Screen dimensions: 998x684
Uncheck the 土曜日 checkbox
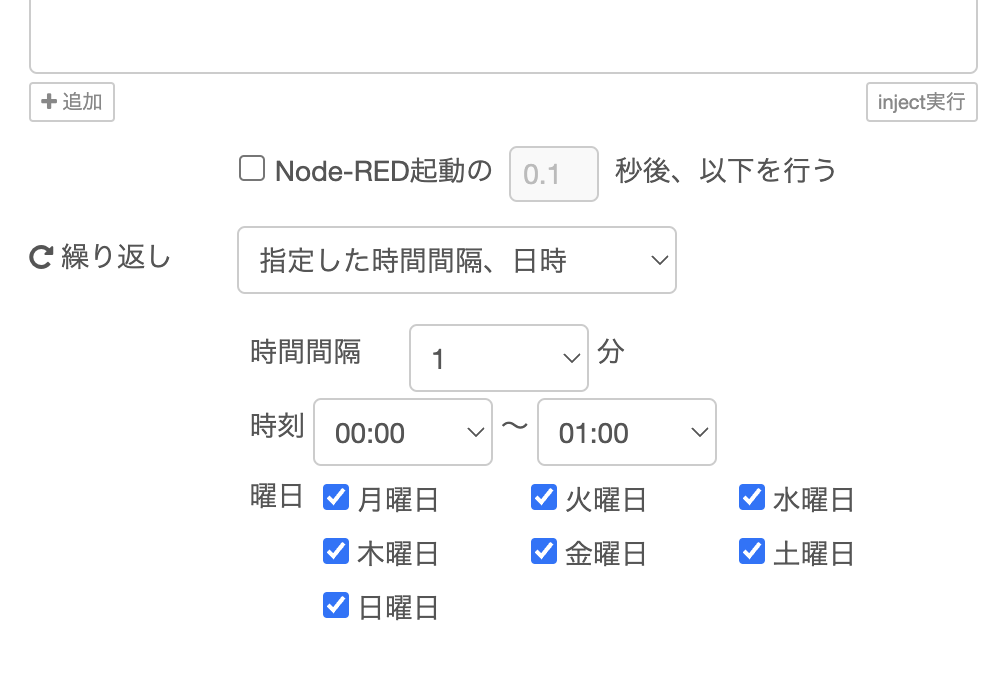752,551
